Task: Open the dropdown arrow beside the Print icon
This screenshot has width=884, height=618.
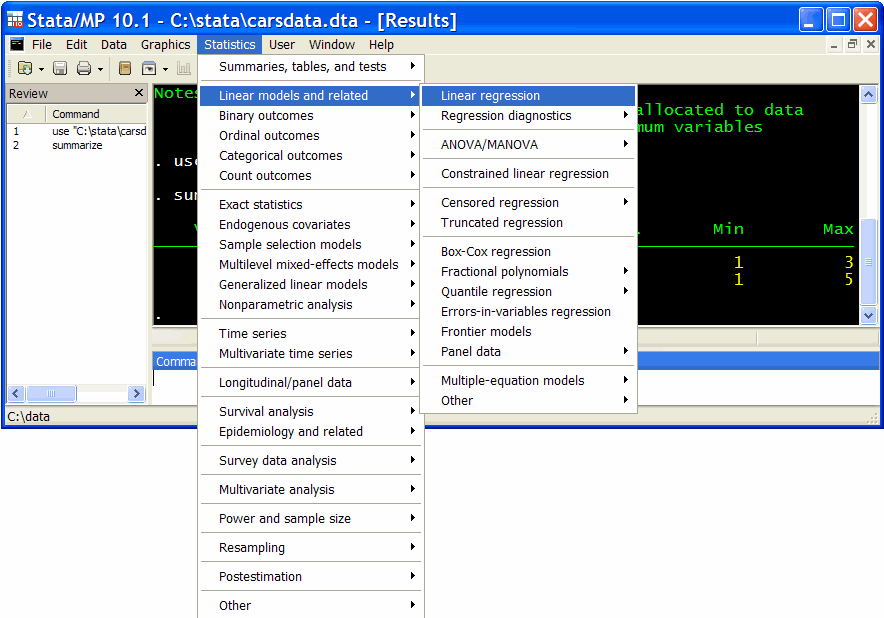Action: (x=100, y=70)
